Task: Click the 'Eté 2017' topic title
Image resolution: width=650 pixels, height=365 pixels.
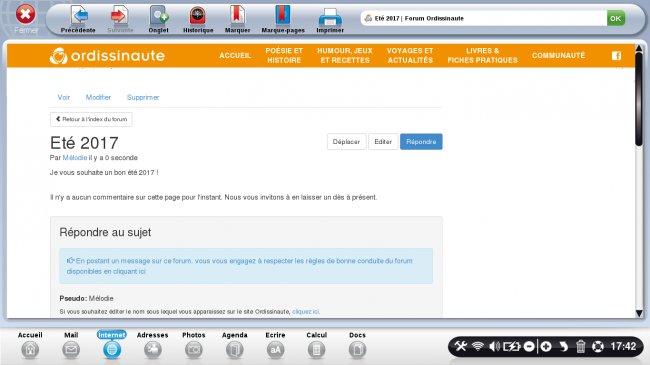Action: click(x=84, y=143)
